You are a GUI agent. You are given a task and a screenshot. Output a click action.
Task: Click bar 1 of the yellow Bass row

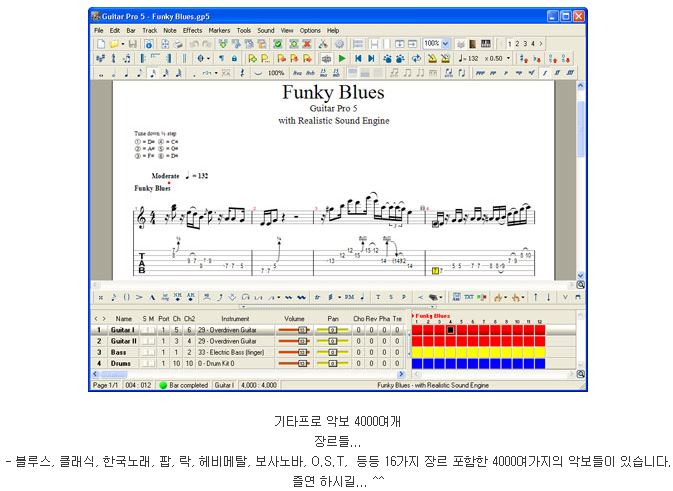[417, 352]
